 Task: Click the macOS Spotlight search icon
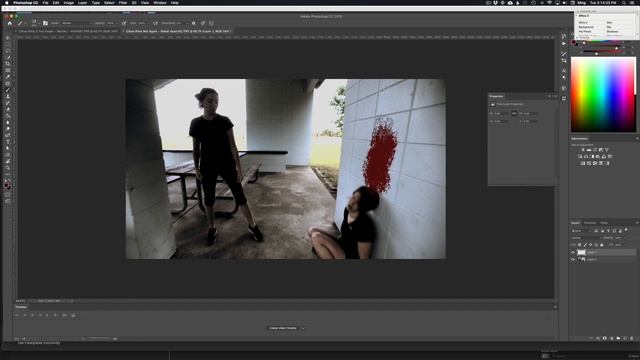coord(624,2)
